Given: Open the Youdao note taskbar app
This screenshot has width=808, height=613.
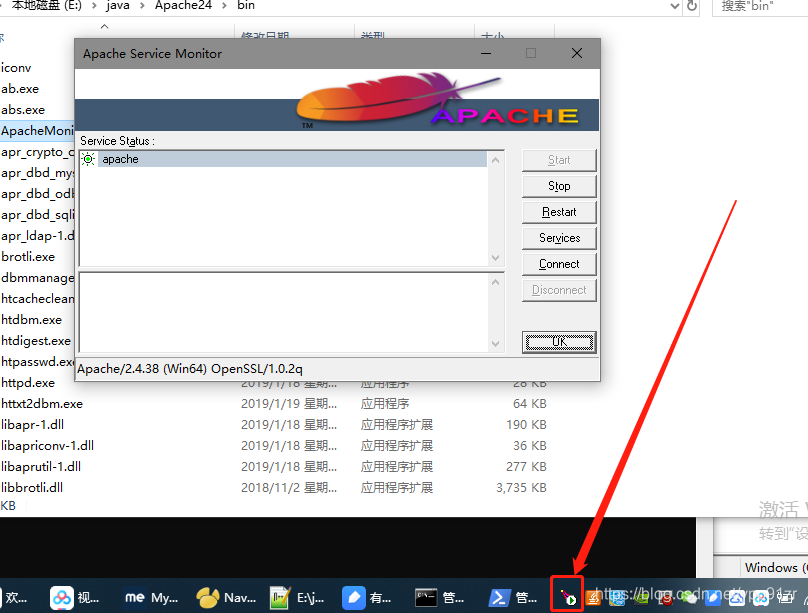Looking at the screenshot, I should (x=367, y=598).
